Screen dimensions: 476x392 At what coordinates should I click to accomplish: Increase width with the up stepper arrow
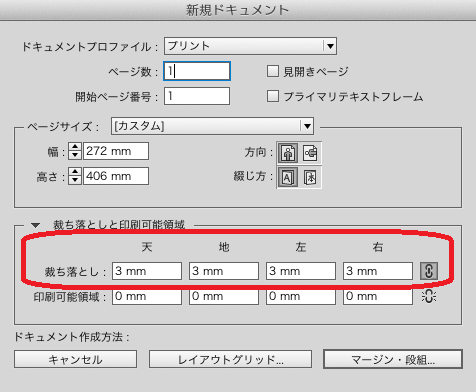pos(75,147)
